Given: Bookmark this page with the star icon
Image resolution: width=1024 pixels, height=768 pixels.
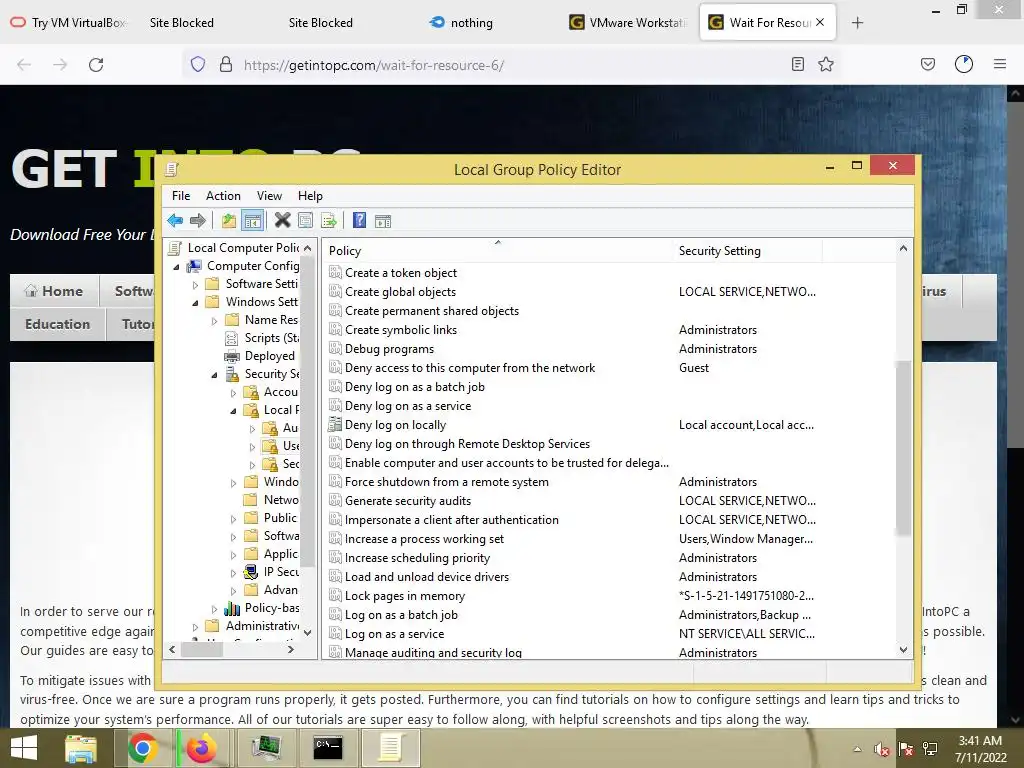Looking at the screenshot, I should point(825,64).
